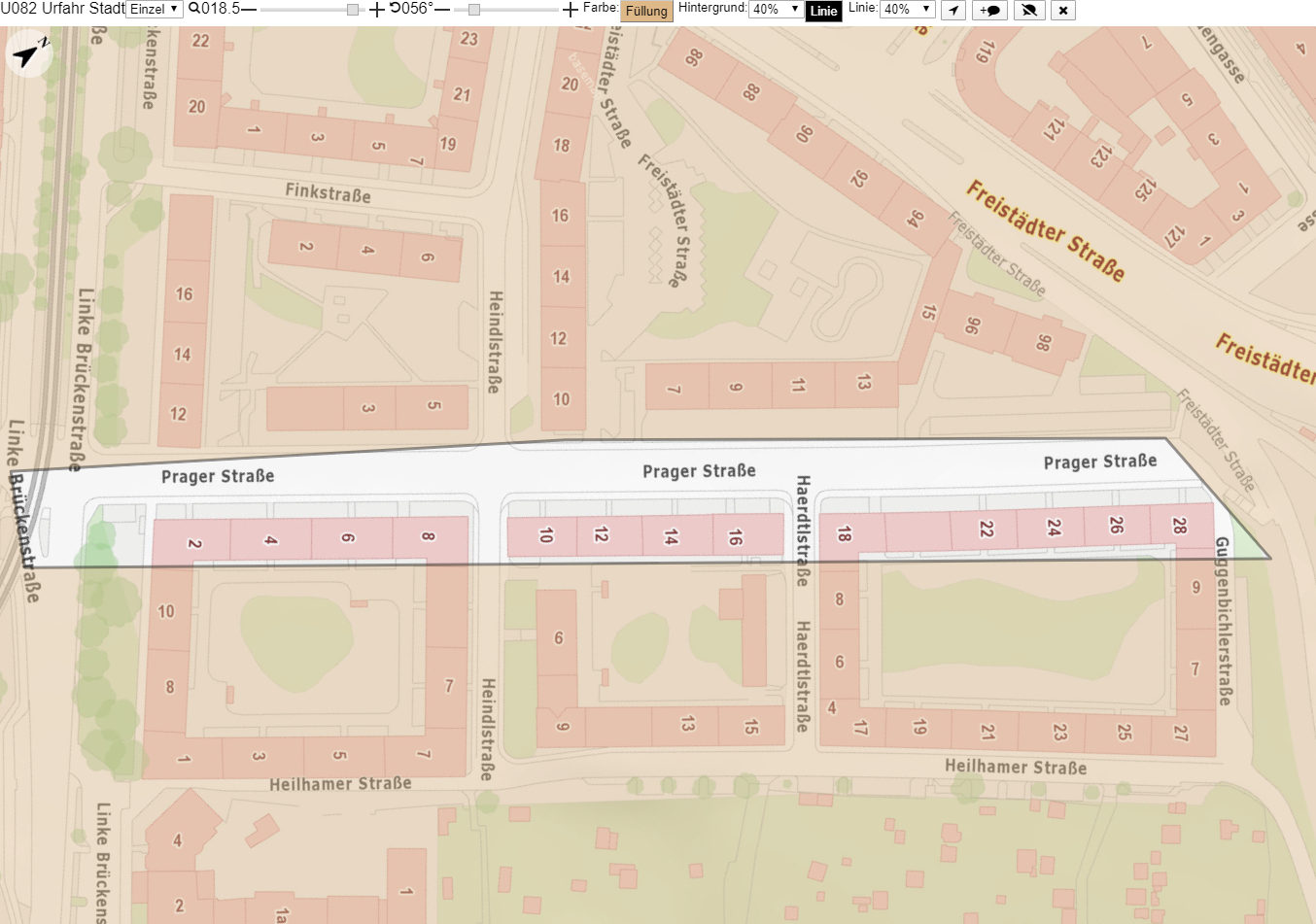Zoom out with the minus beside 018.5
The height and width of the screenshot is (924, 1316).
249,10
